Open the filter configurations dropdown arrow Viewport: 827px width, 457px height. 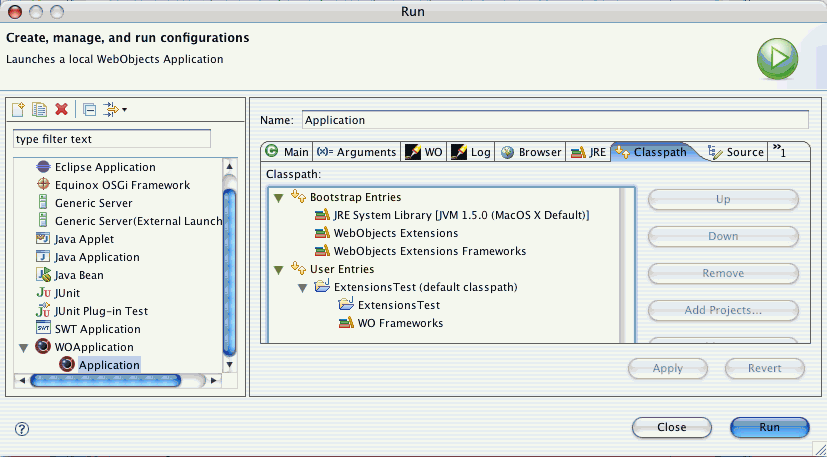click(124, 110)
